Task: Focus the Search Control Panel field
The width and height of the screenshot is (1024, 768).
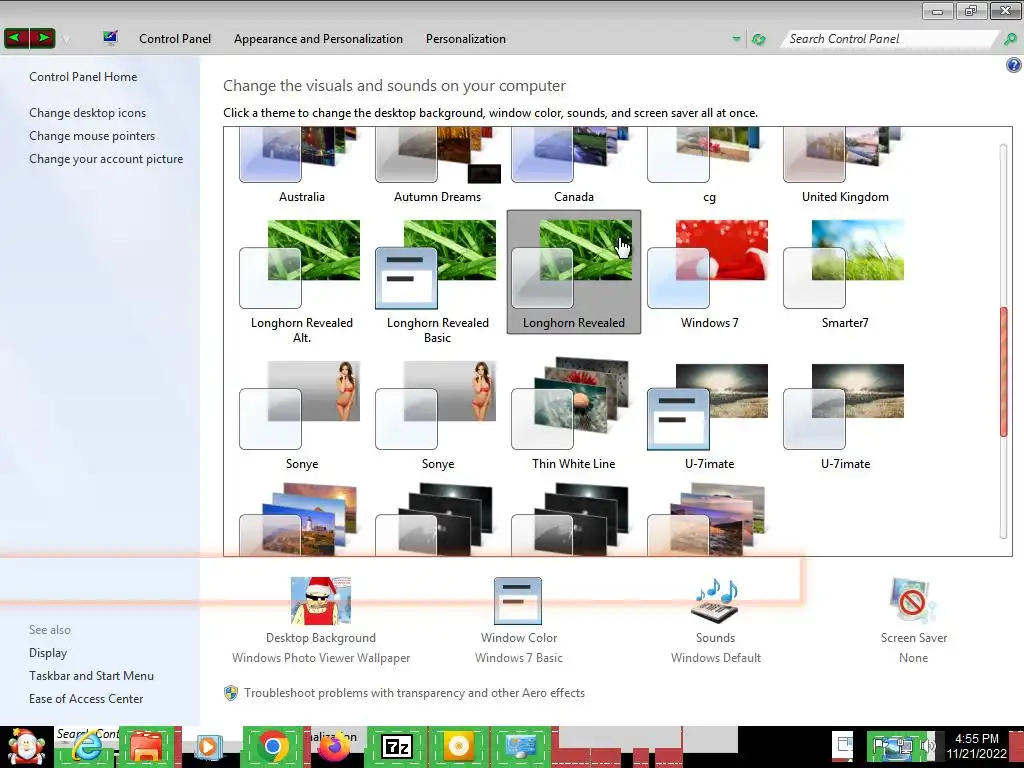Action: (891, 39)
